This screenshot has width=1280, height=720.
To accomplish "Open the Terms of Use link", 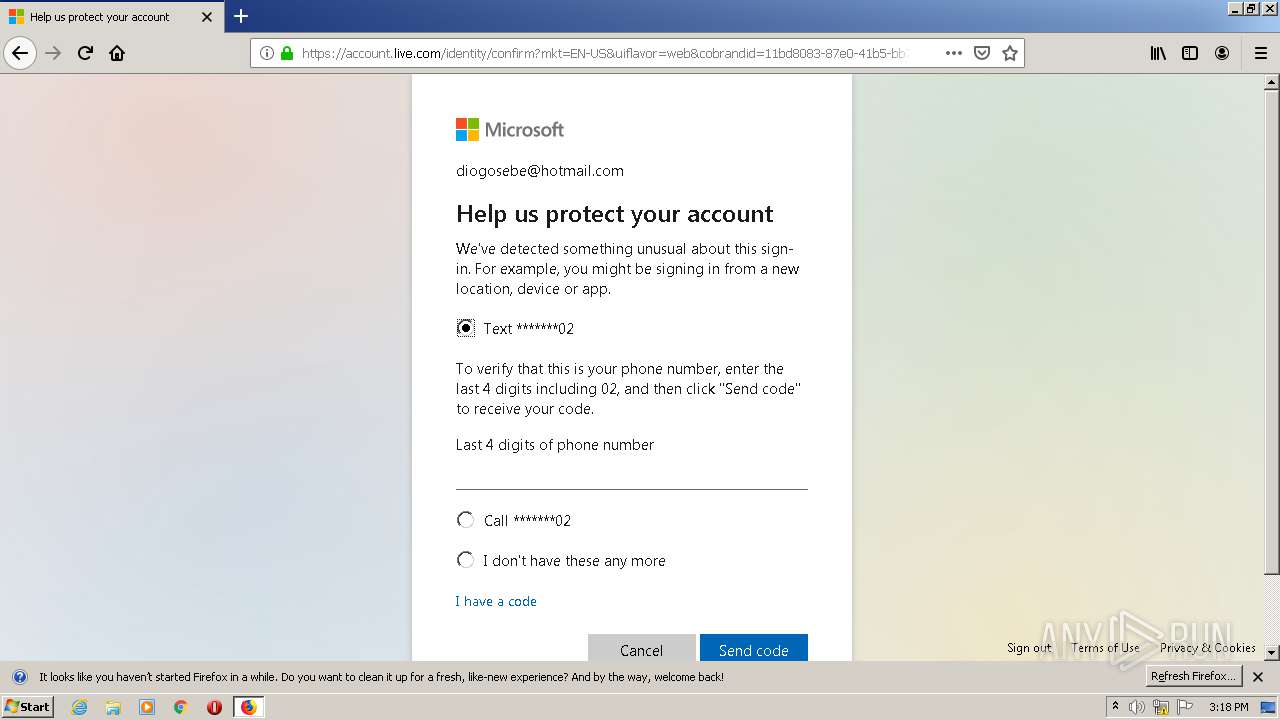I will point(1105,647).
